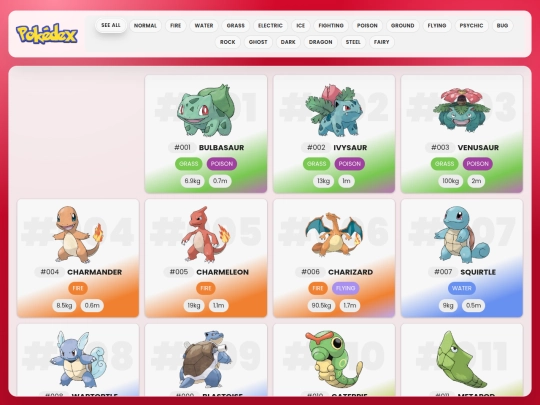Filter by Water type

pos(204,25)
